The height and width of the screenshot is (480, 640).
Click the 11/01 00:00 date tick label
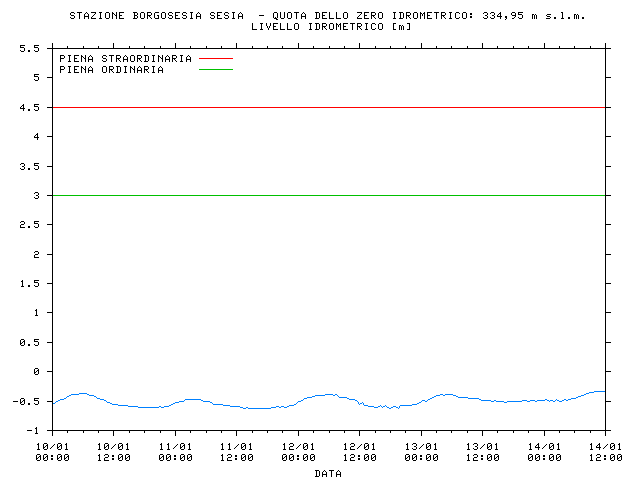[175, 452]
